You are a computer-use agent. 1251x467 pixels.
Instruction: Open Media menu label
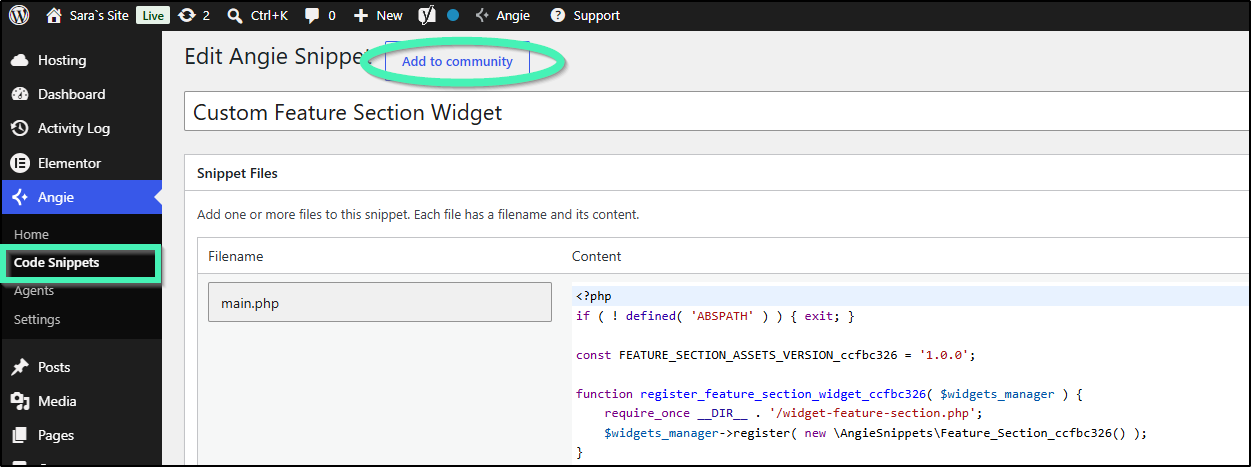pyautogui.click(x=57, y=401)
